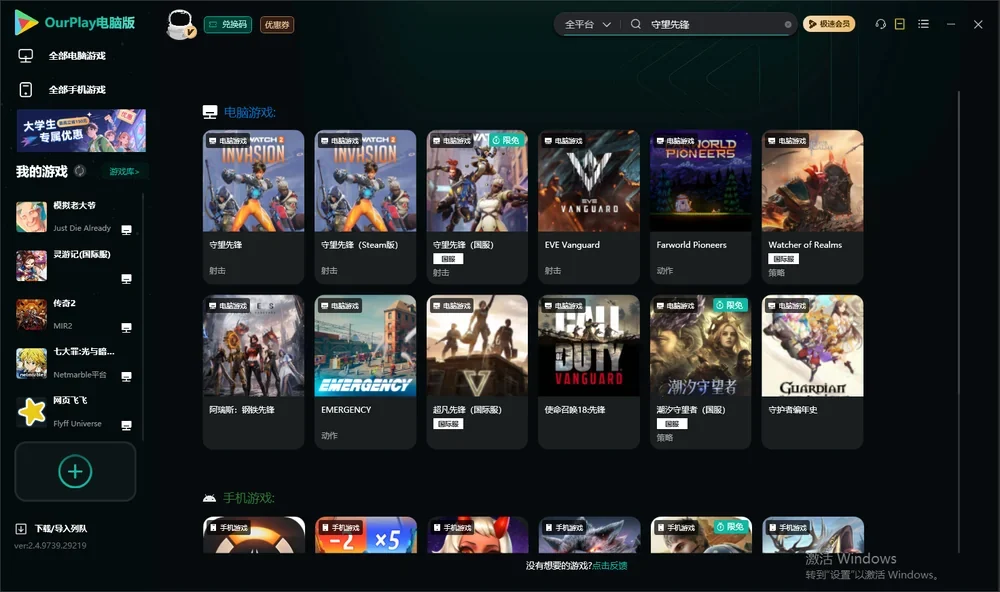Click the PC icon beside Netmarble平台
The width and height of the screenshot is (1000, 592).
pyautogui.click(x=126, y=376)
